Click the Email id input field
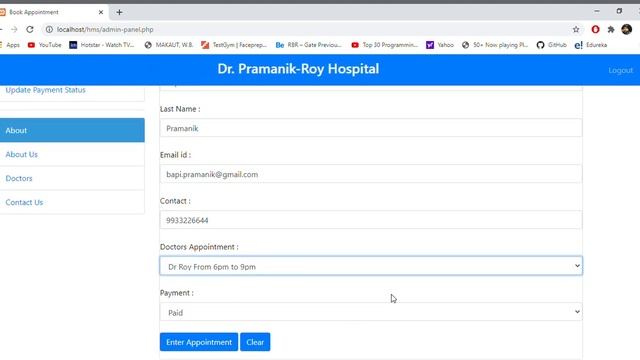This screenshot has width=640, height=360. tap(371, 174)
